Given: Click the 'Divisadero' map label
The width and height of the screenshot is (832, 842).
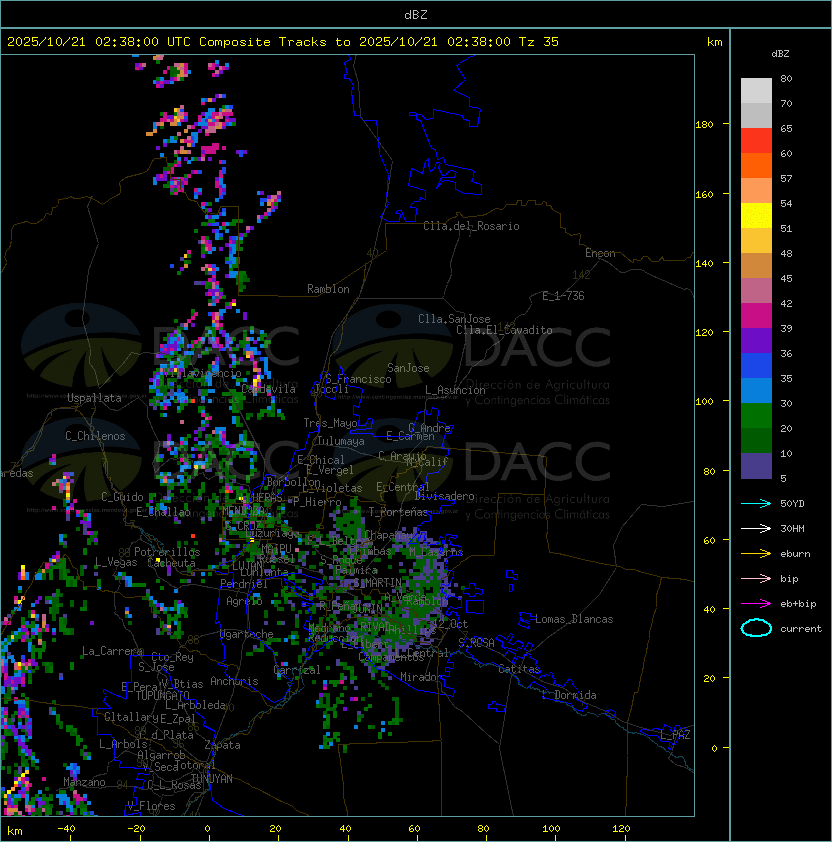Looking at the screenshot, I should pos(444,496).
